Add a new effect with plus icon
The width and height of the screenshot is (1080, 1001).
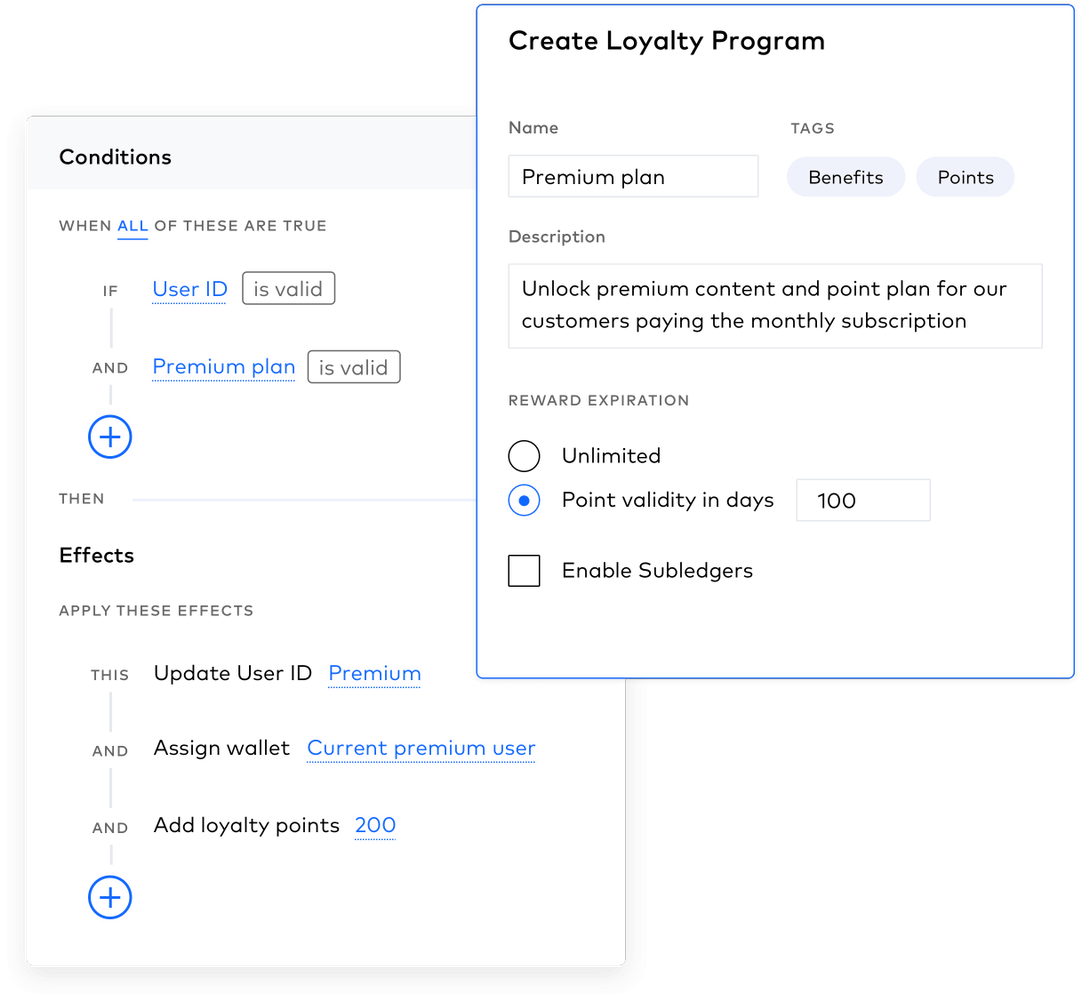tap(110, 897)
